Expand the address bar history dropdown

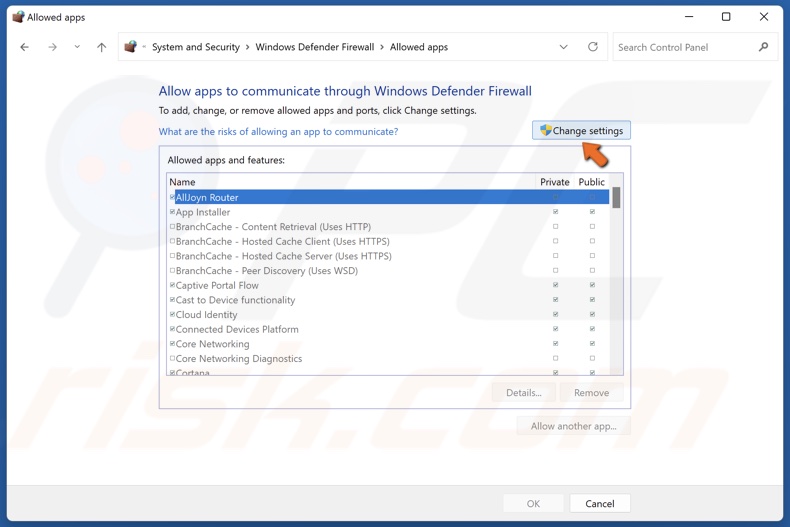coord(563,47)
